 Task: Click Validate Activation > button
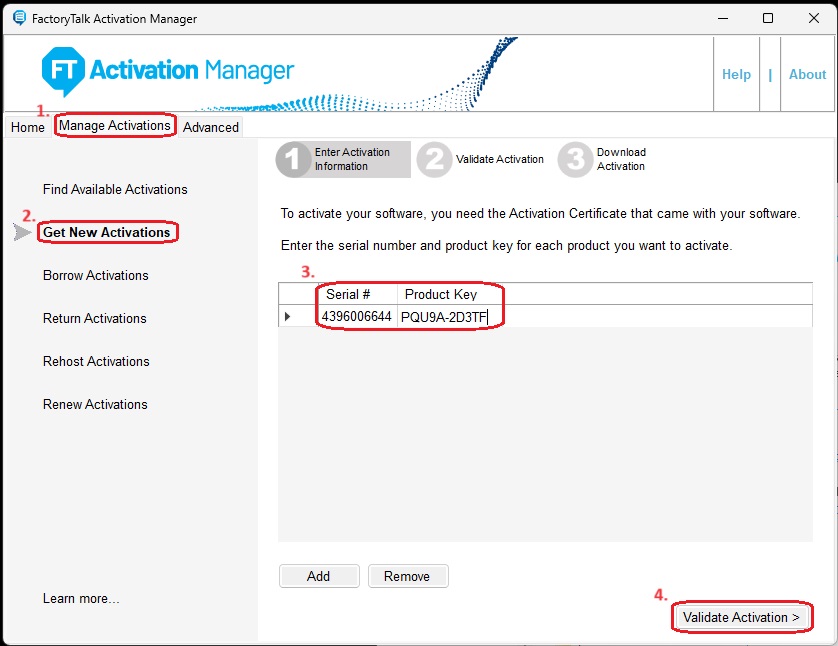[x=741, y=617]
